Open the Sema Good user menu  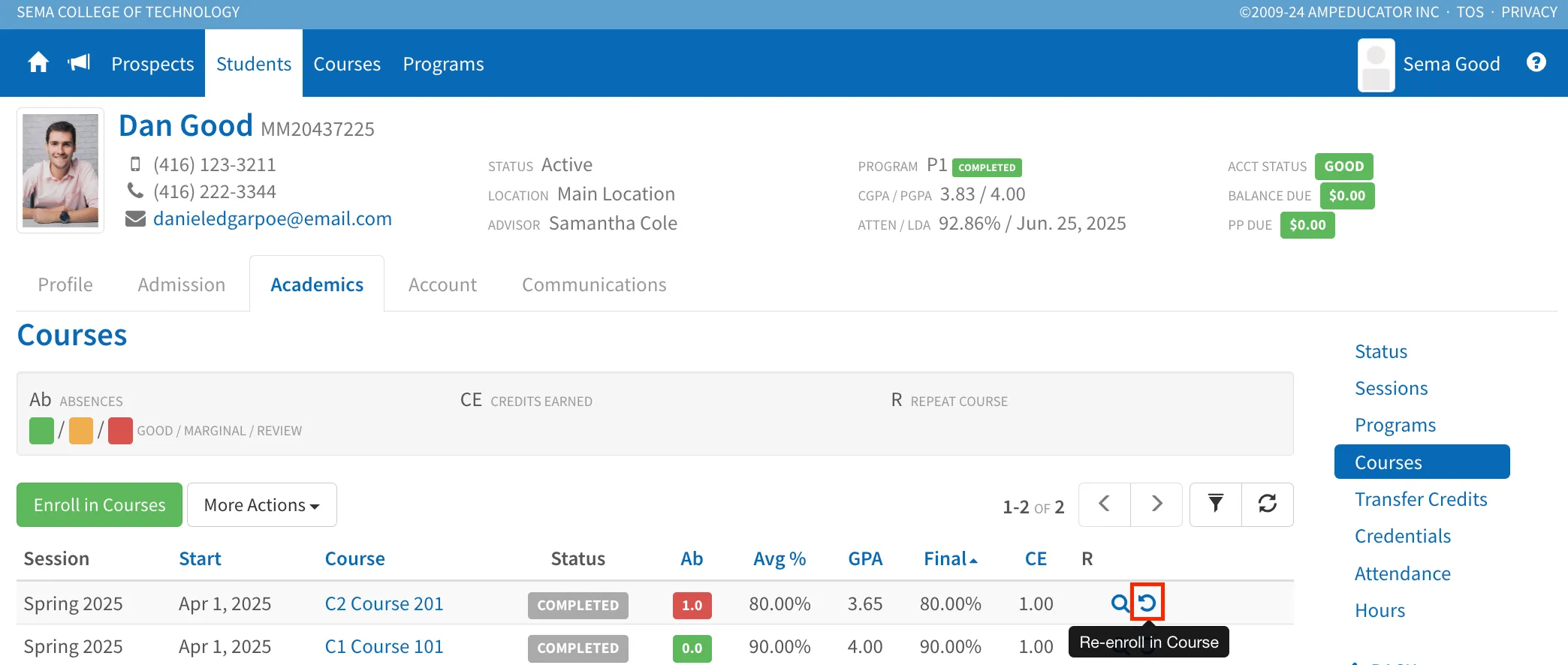[1429, 65]
